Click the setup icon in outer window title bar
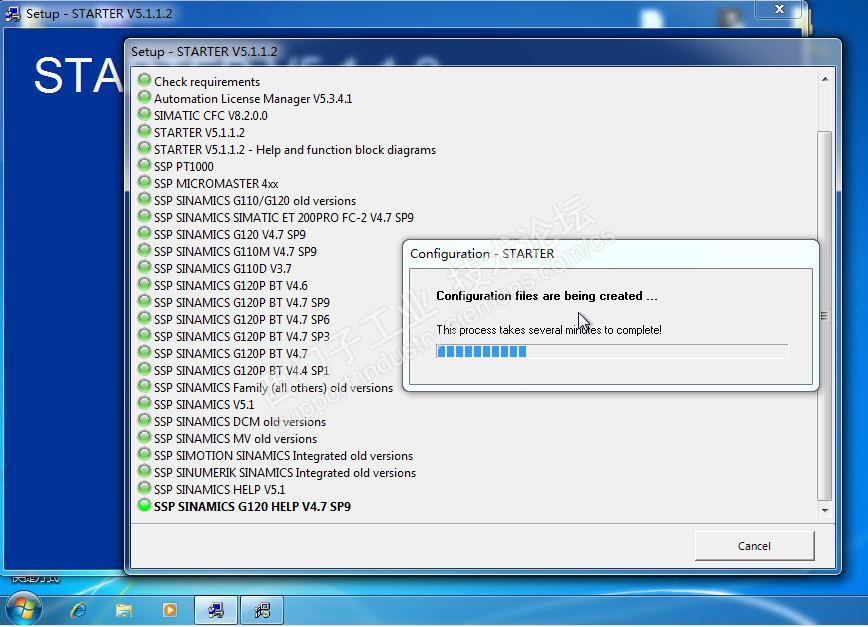The width and height of the screenshot is (868, 627). (13, 14)
